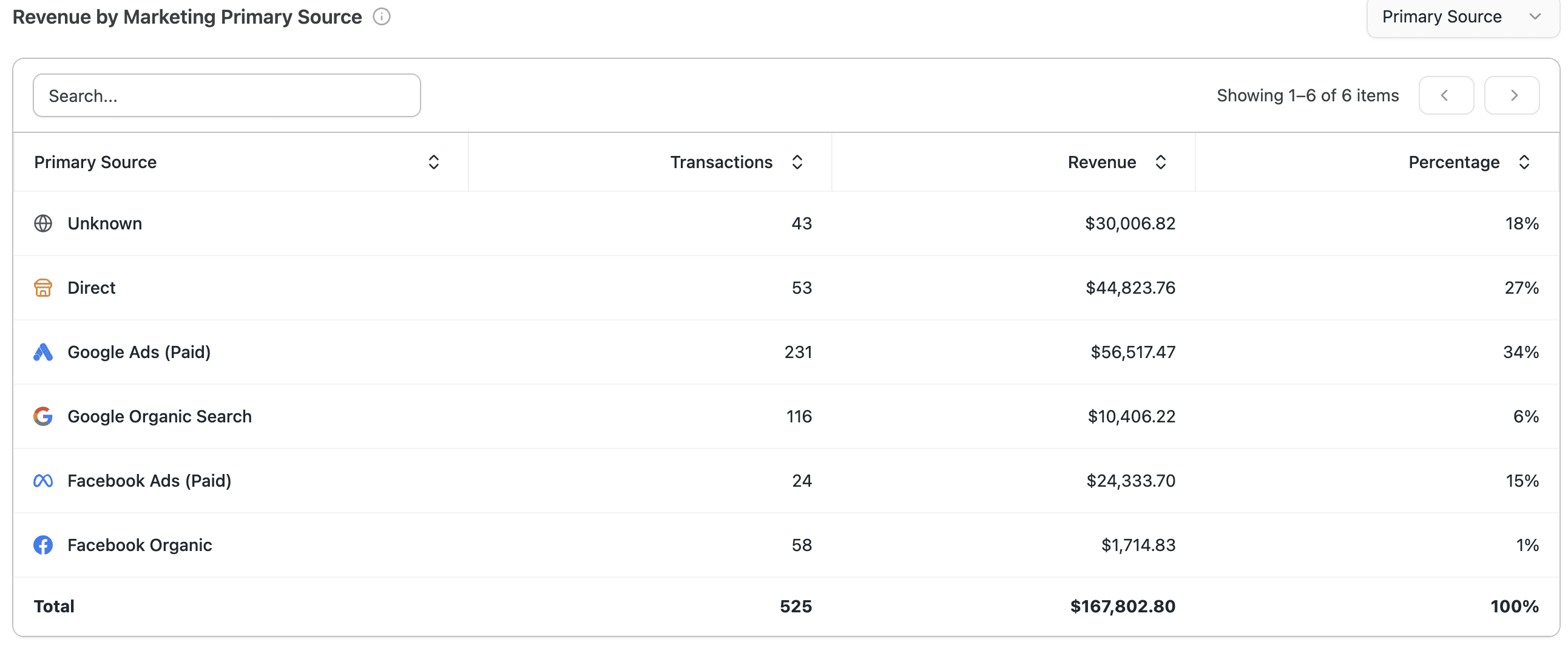The width and height of the screenshot is (1568, 653).
Task: Sort by the Primary Source column
Action: point(433,162)
